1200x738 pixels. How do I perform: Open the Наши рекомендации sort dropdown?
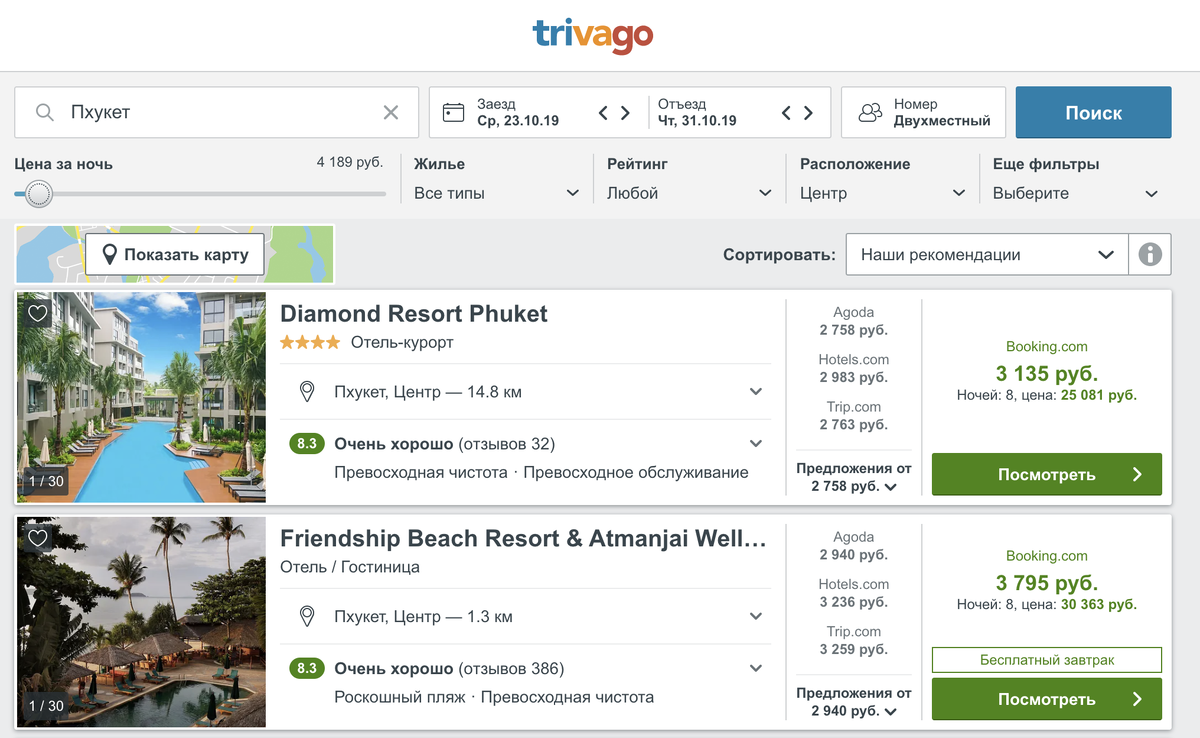click(987, 254)
